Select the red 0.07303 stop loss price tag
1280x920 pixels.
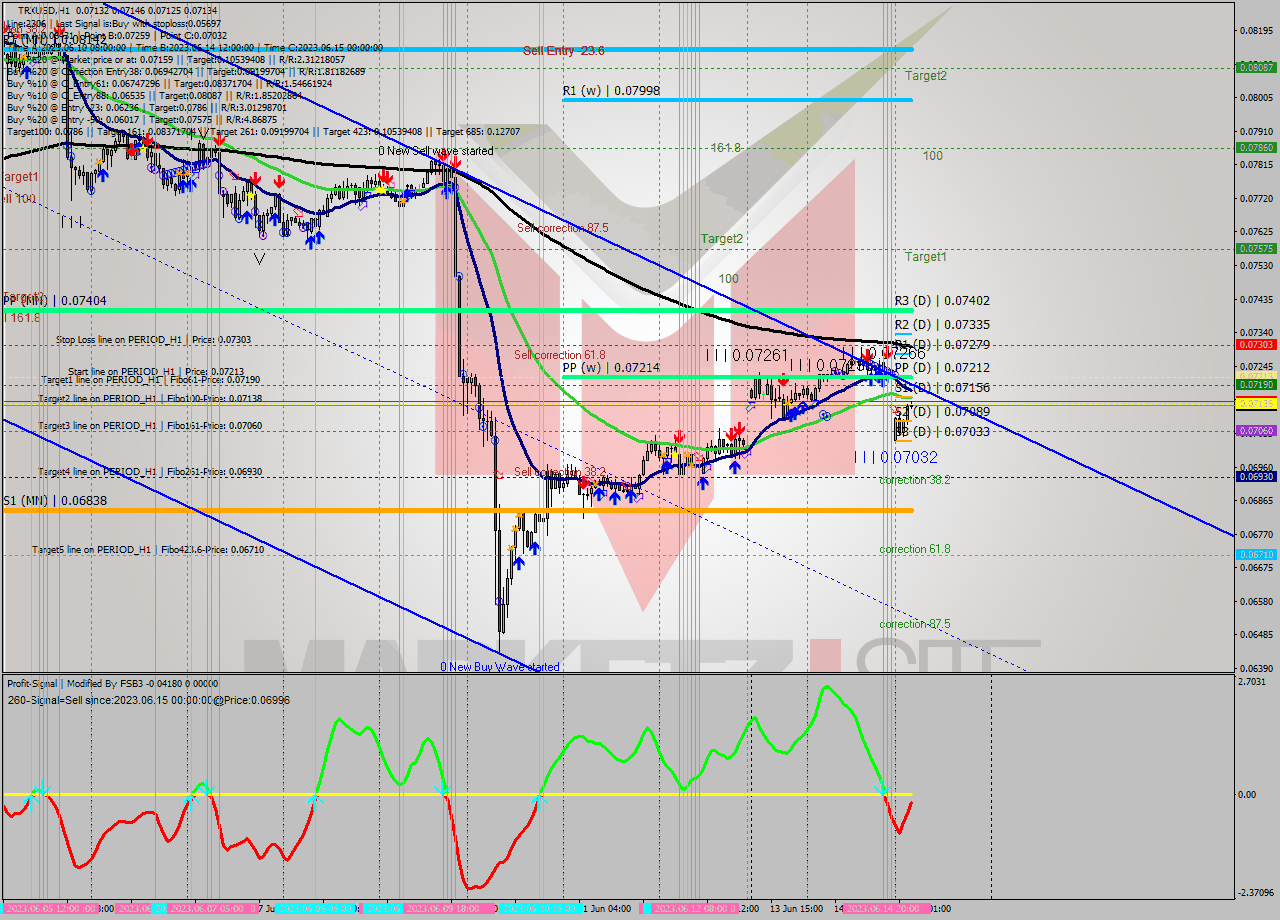[x=1256, y=344]
